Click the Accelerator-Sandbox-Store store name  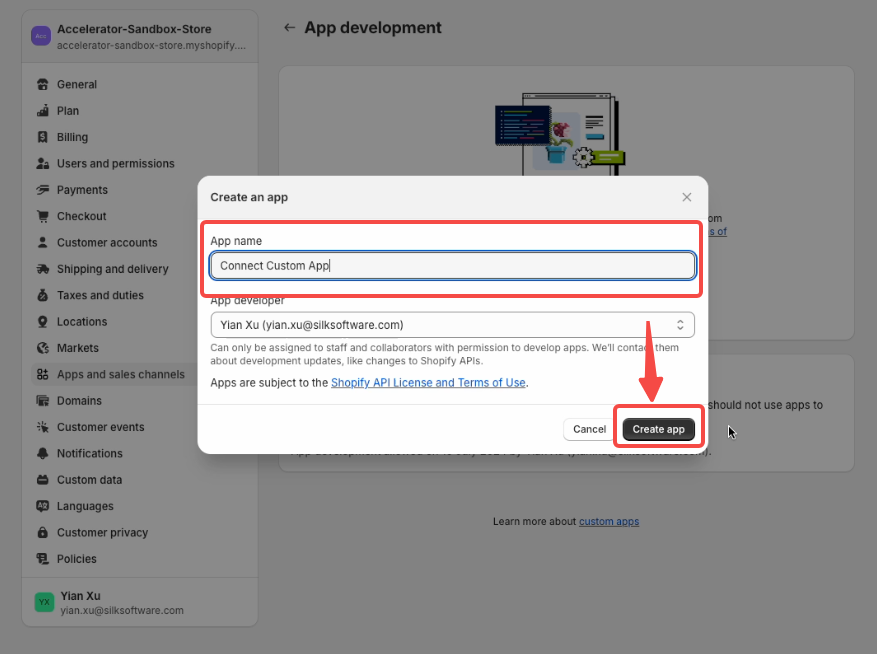(x=134, y=29)
